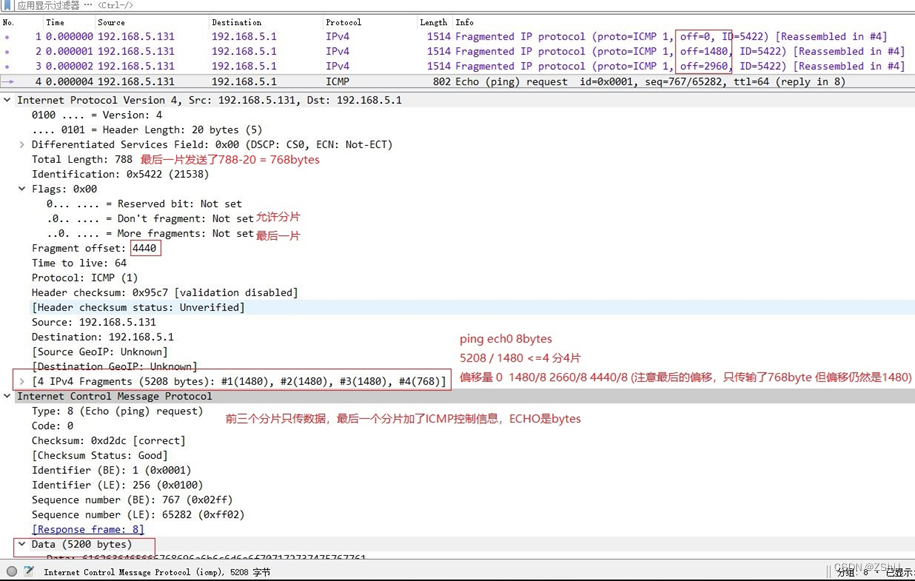This screenshot has width=915, height=581.
Task: Click the display filter bookmark icon
Action: [8, 5]
